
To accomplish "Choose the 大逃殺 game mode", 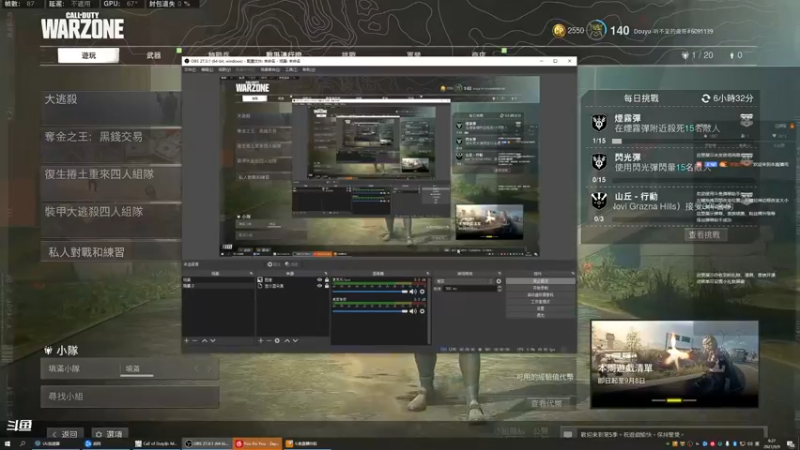I will click(111, 108).
